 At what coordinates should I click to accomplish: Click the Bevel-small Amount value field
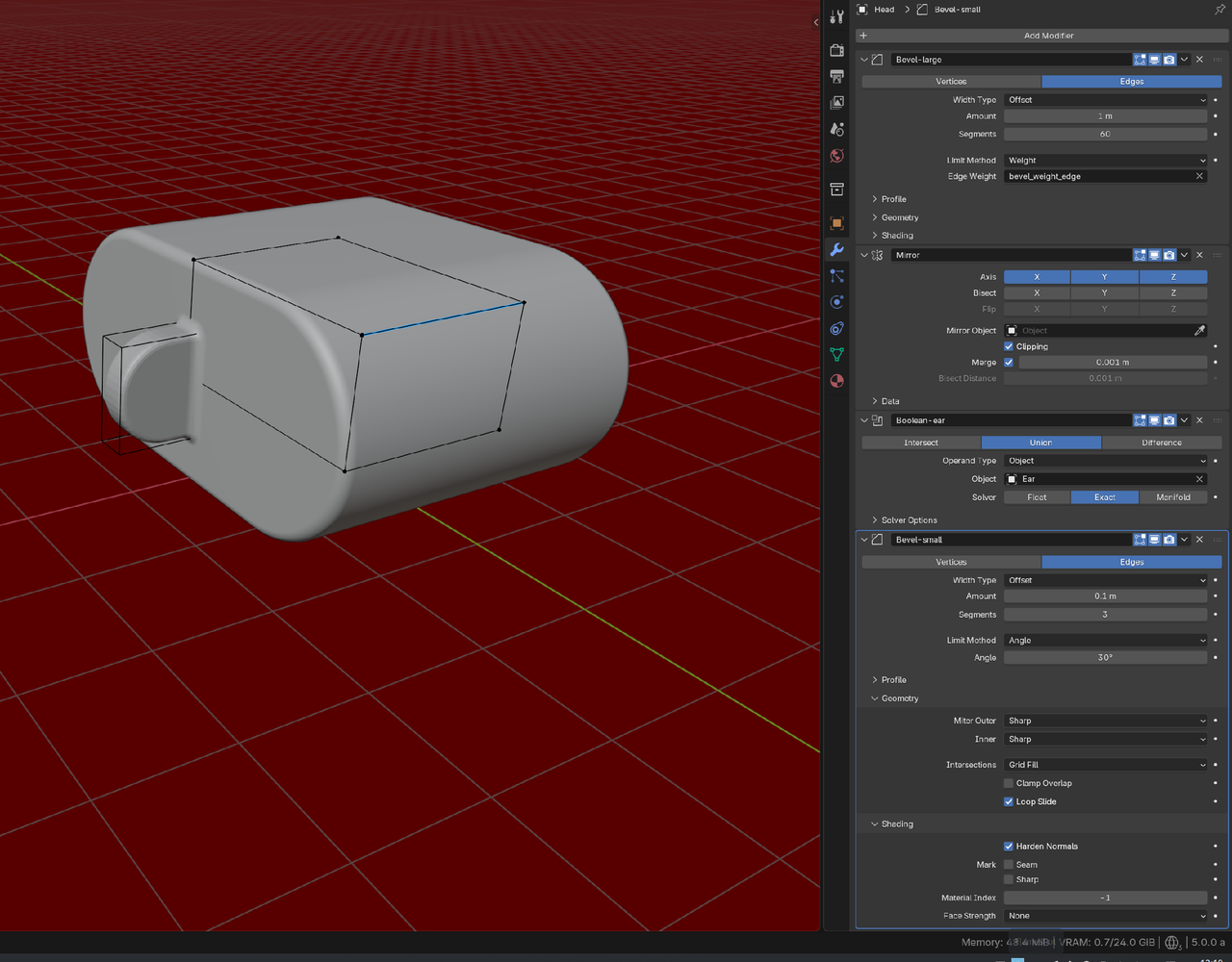point(1105,596)
